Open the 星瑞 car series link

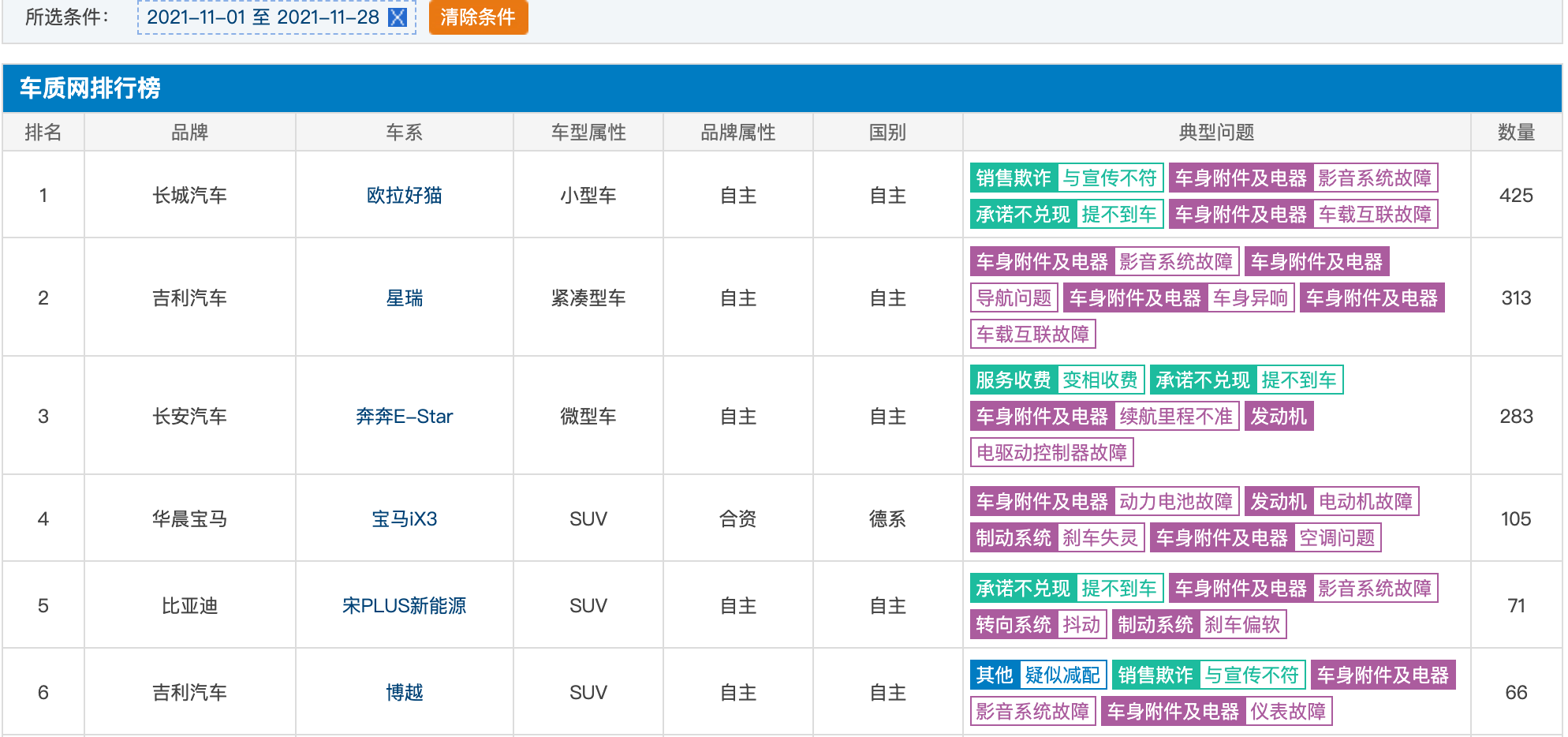coord(404,298)
